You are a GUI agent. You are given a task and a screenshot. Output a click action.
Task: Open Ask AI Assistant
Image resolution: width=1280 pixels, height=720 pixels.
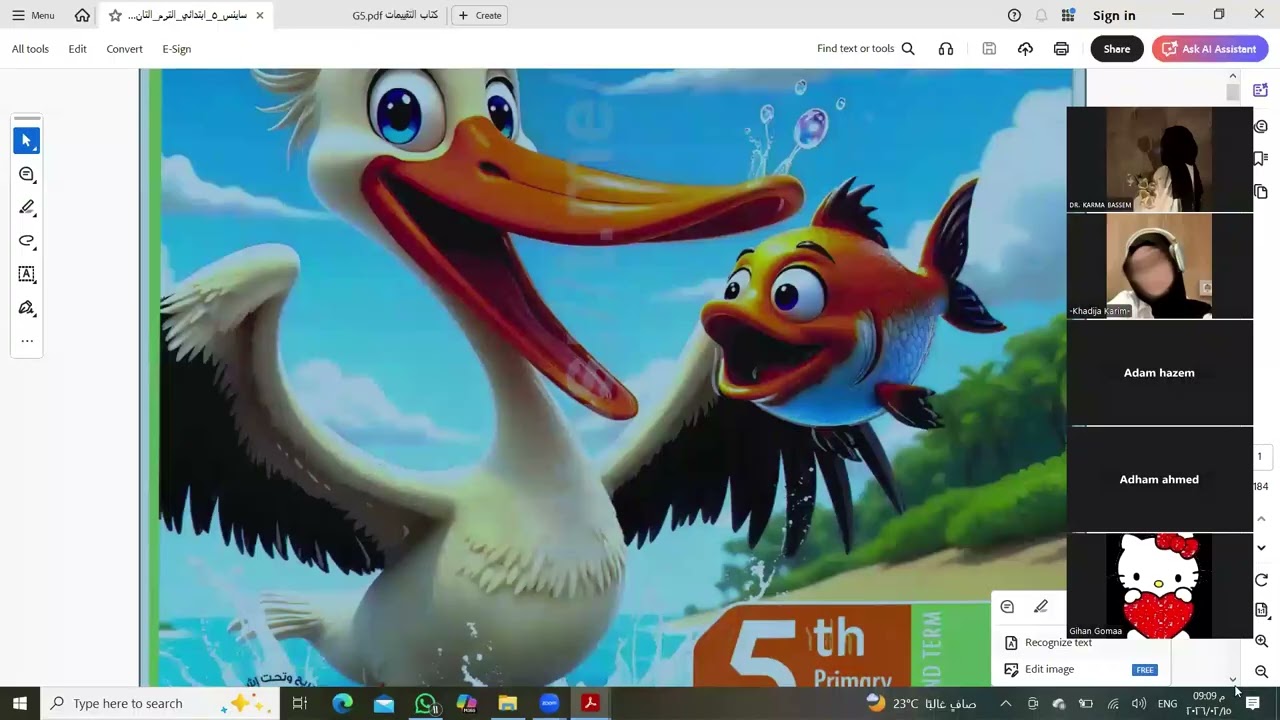point(1210,49)
